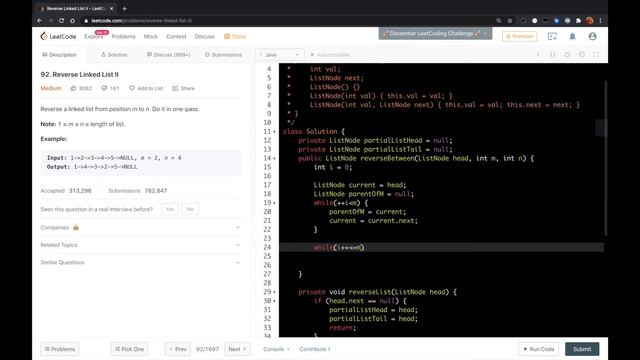Viewport: 640px width, 360px height.
Task: Open the Submissions tab
Action: 223,54
